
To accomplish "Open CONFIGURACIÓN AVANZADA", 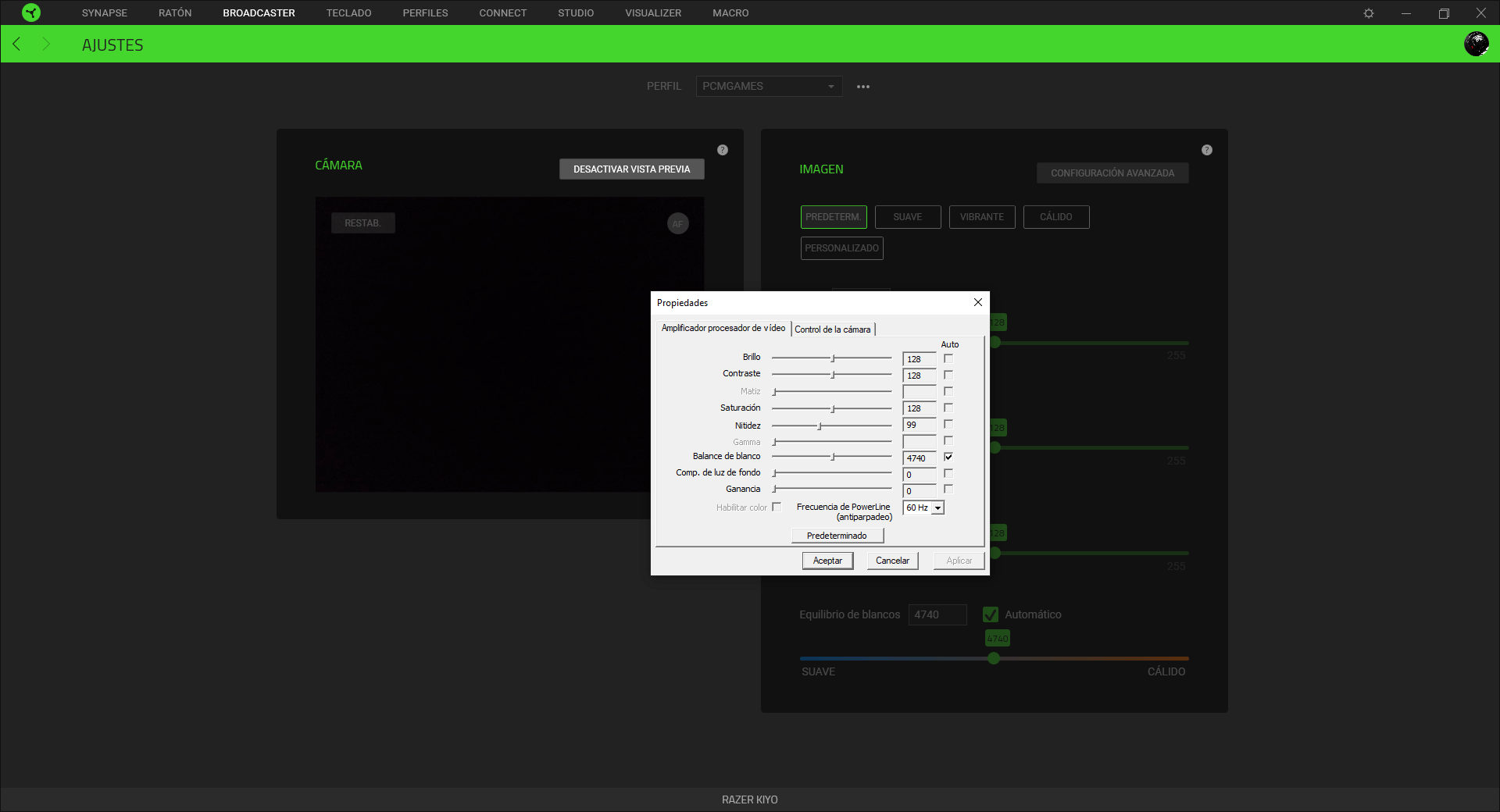I will 1112,173.
